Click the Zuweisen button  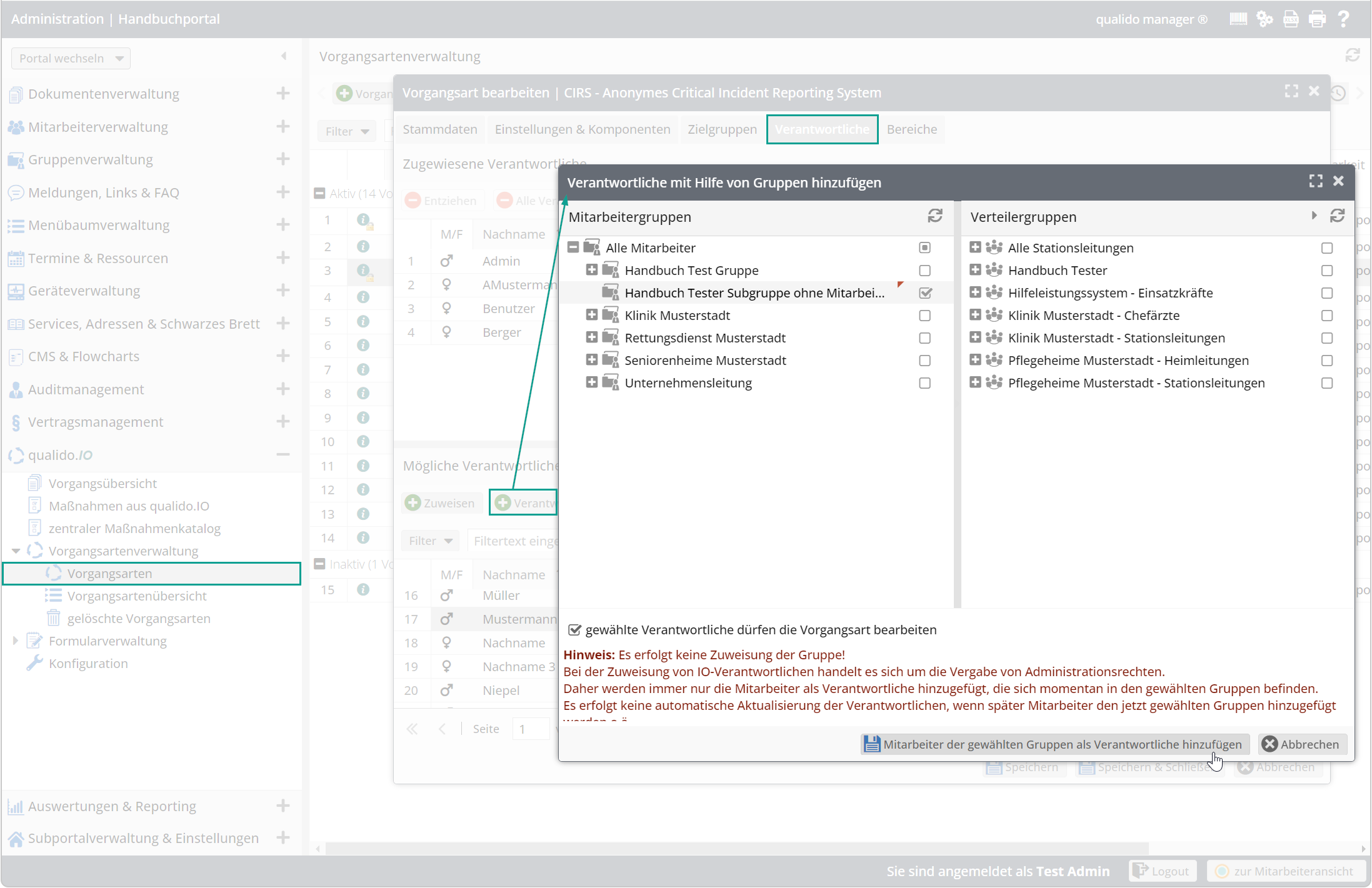tap(441, 503)
